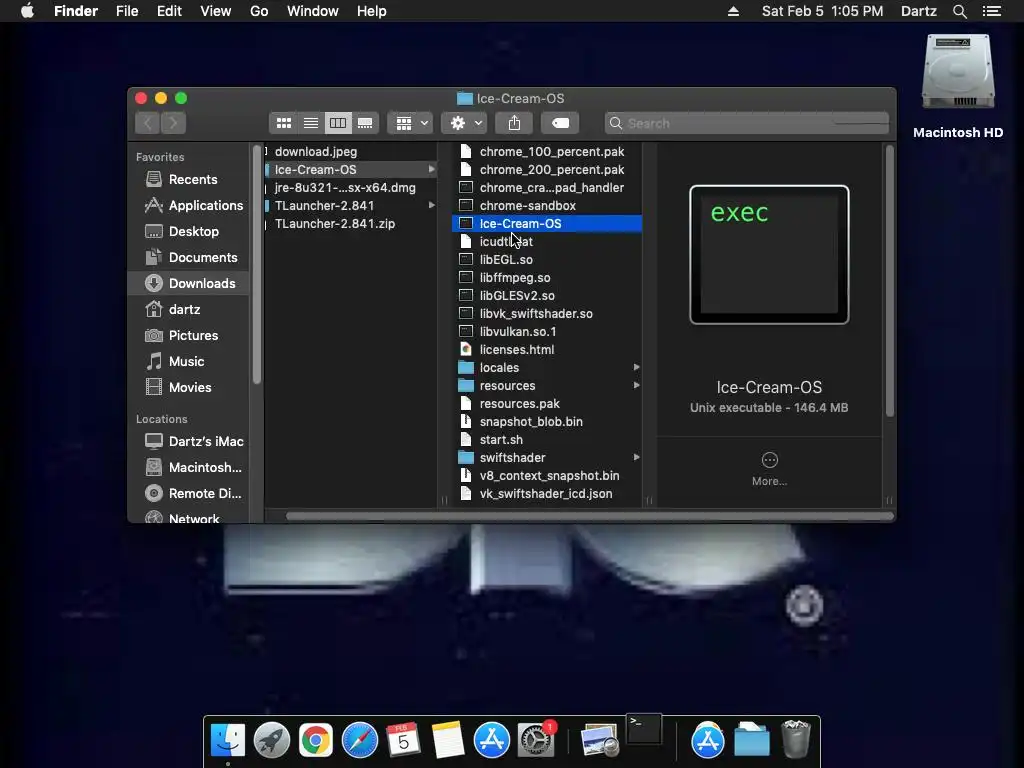Open Pictures in the sidebar
Image resolution: width=1024 pixels, height=768 pixels.
tap(189, 336)
